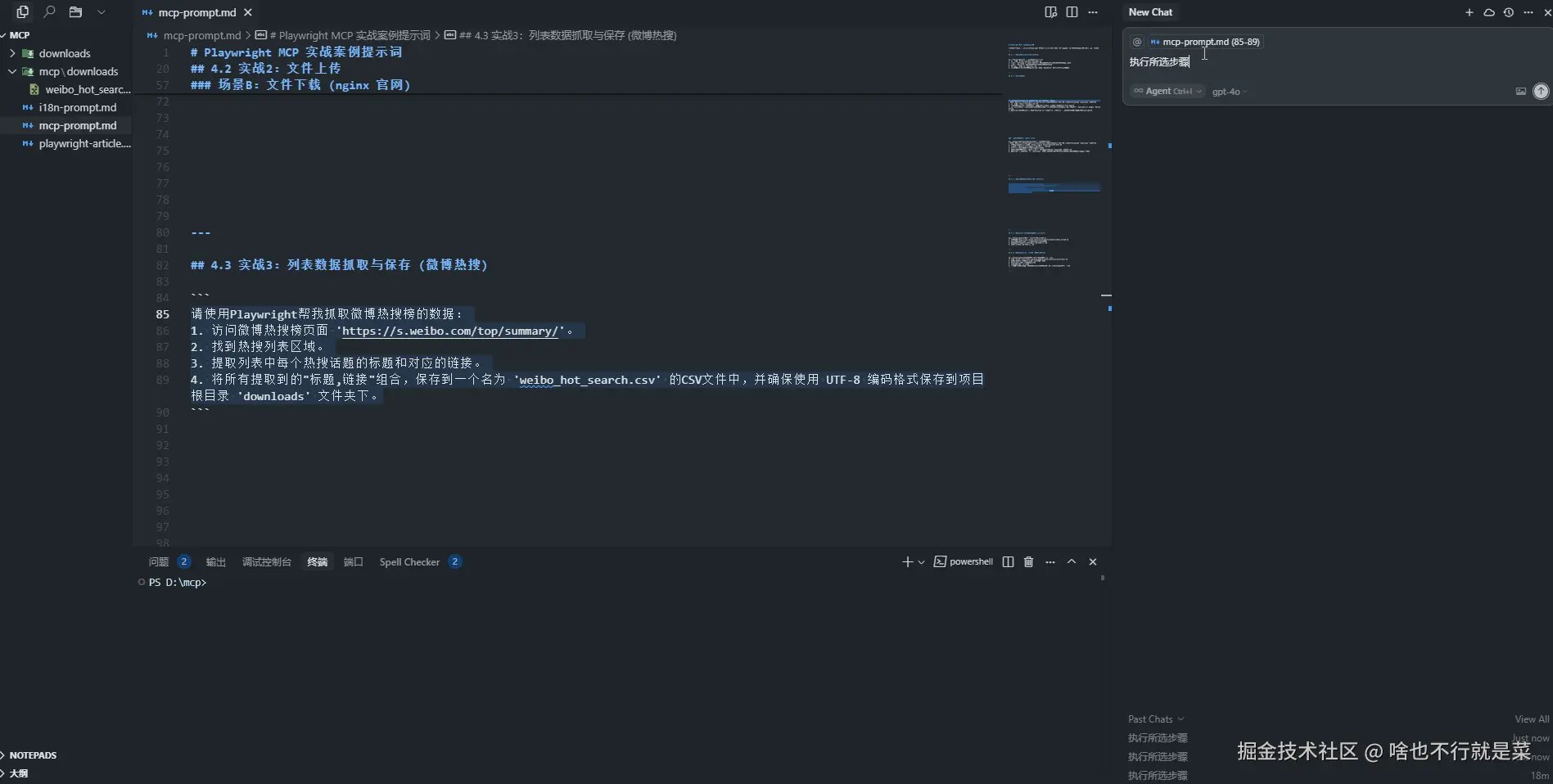Screen dimensions: 1553x784
Task: Send the chat message with arrow button
Action: [x=1541, y=92]
